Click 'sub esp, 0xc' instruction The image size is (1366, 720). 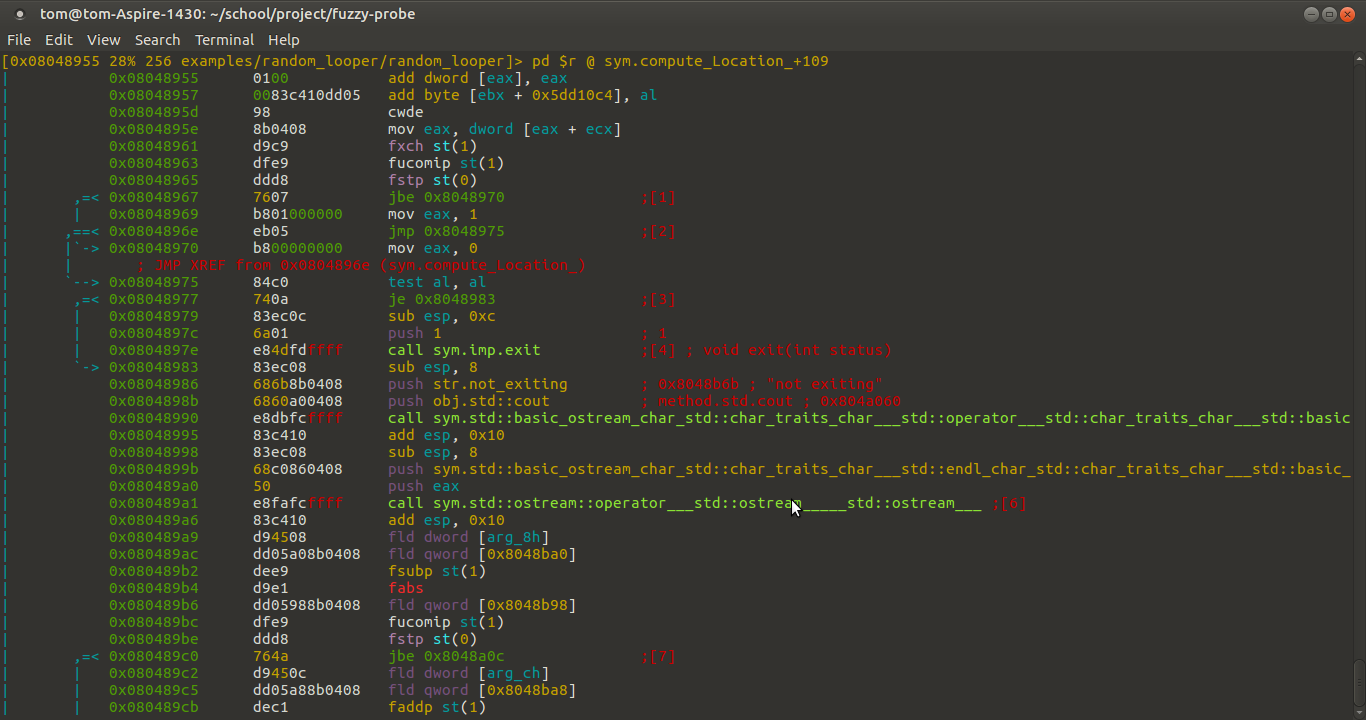442,316
